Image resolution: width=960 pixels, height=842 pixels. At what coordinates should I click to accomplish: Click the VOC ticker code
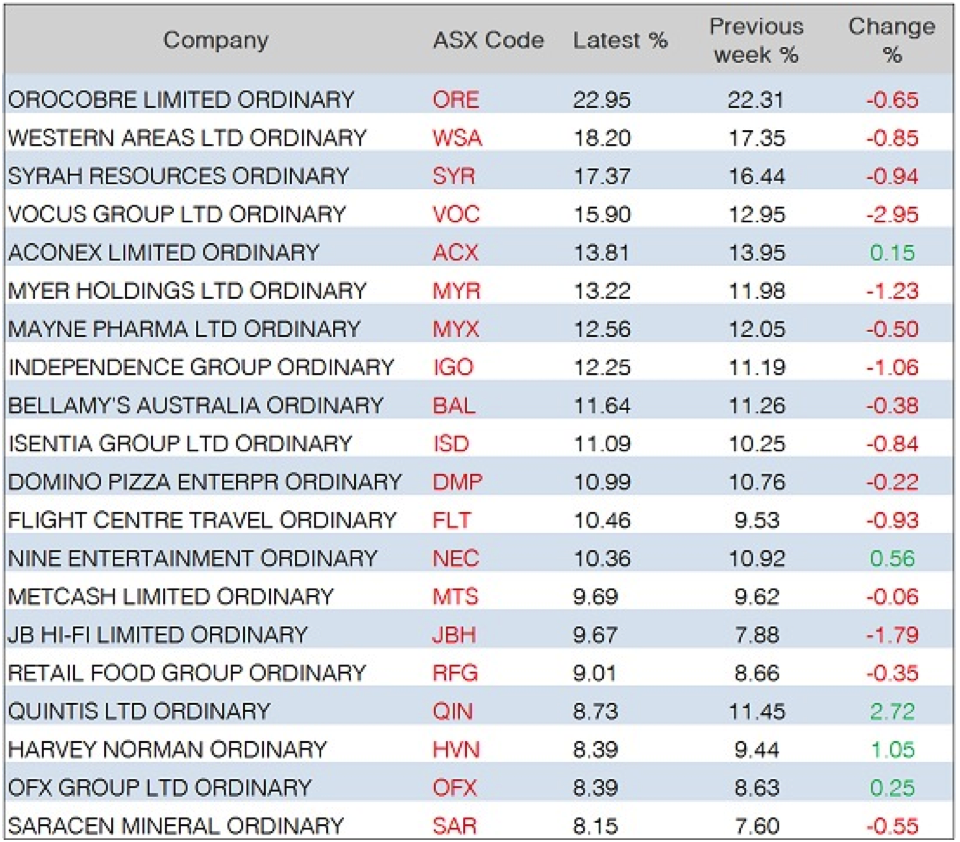pos(456,214)
